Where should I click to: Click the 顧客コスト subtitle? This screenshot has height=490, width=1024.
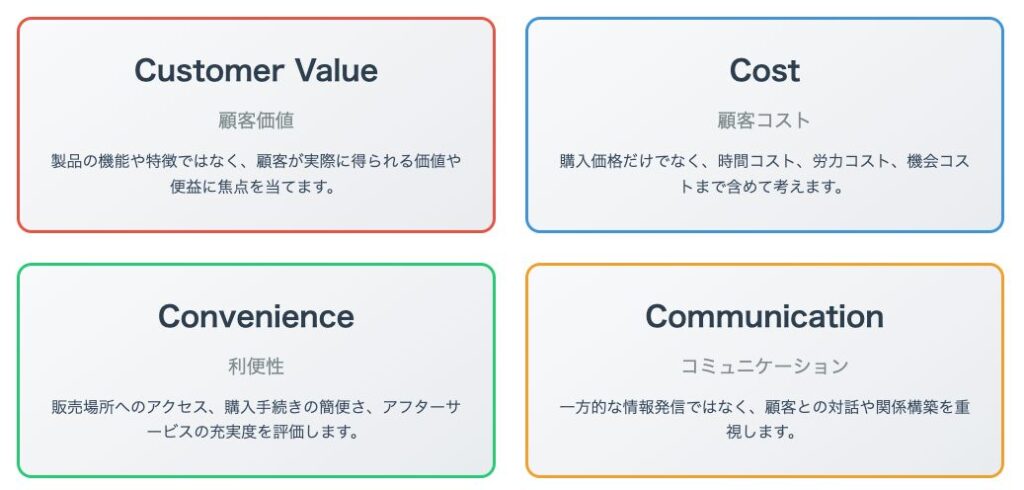coord(764,121)
